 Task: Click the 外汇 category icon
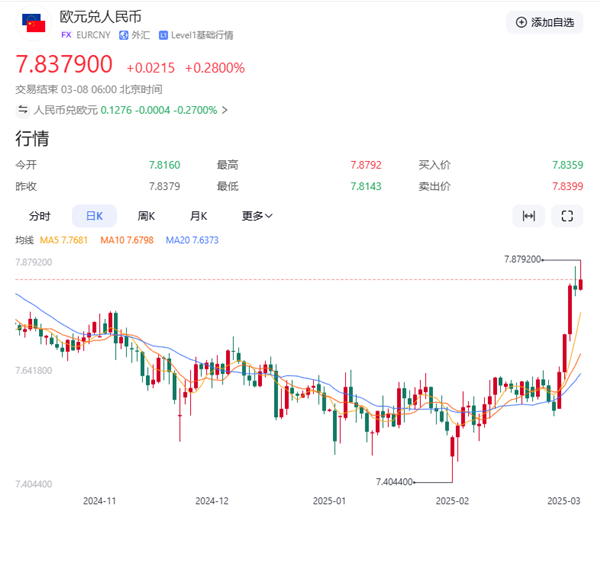(x=123, y=35)
